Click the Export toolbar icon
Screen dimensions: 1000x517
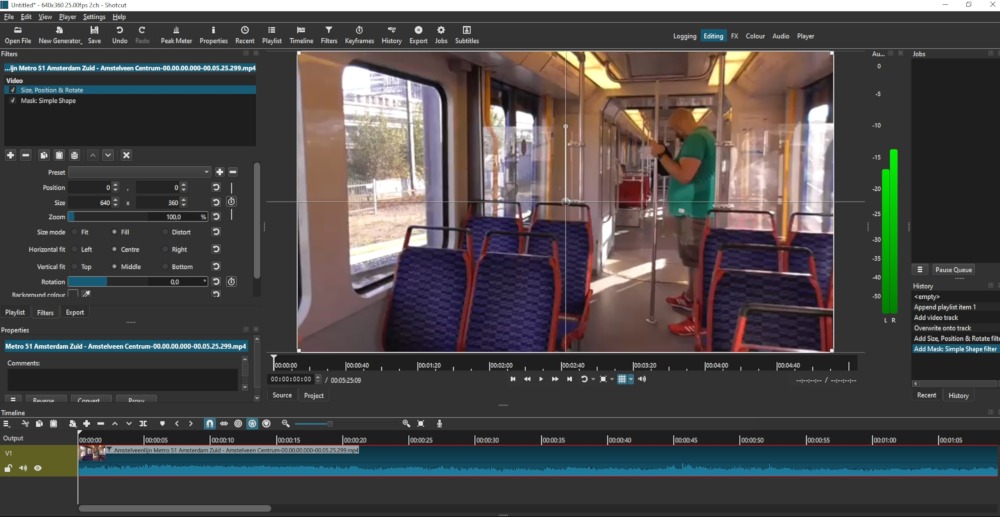pyautogui.click(x=418, y=35)
